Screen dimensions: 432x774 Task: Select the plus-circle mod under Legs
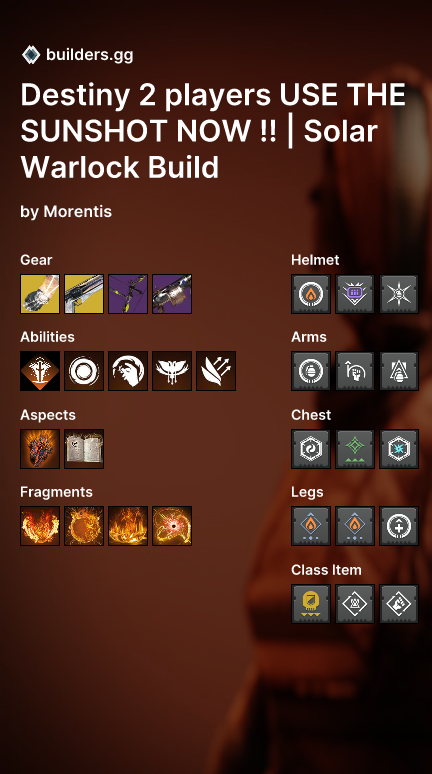[x=399, y=526]
